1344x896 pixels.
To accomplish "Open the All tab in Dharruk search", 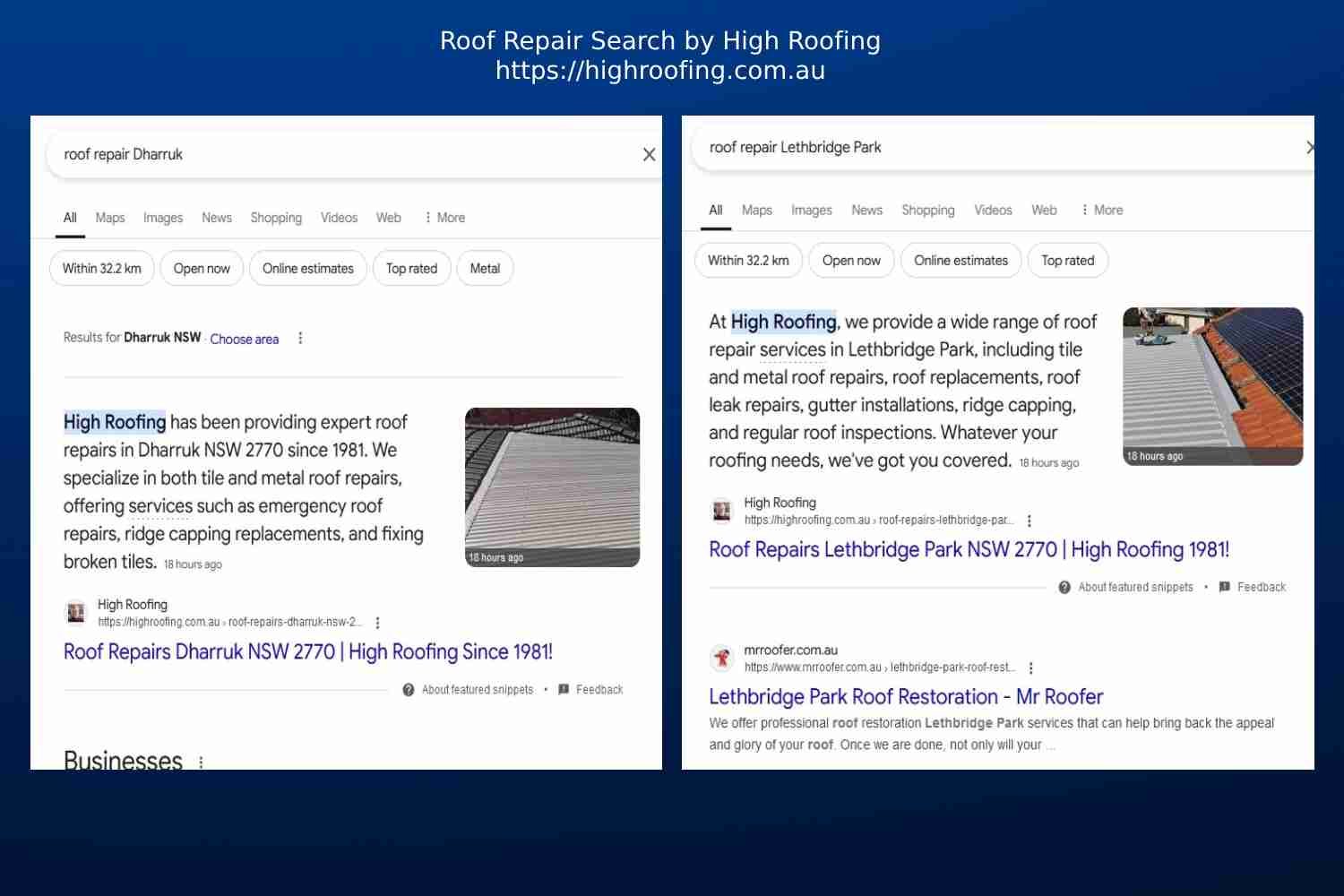I will point(70,218).
